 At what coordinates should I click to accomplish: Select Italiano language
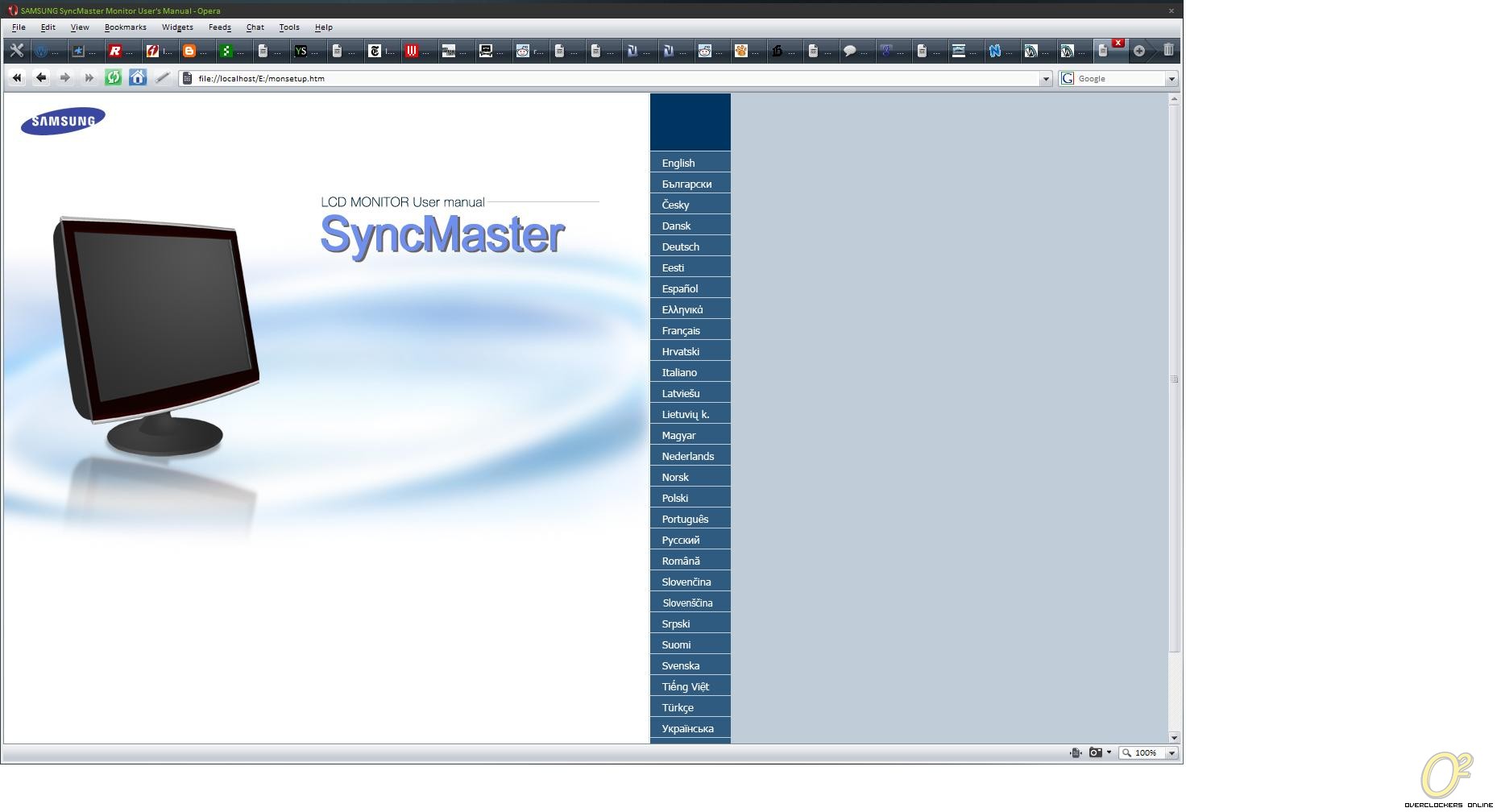pyautogui.click(x=690, y=372)
